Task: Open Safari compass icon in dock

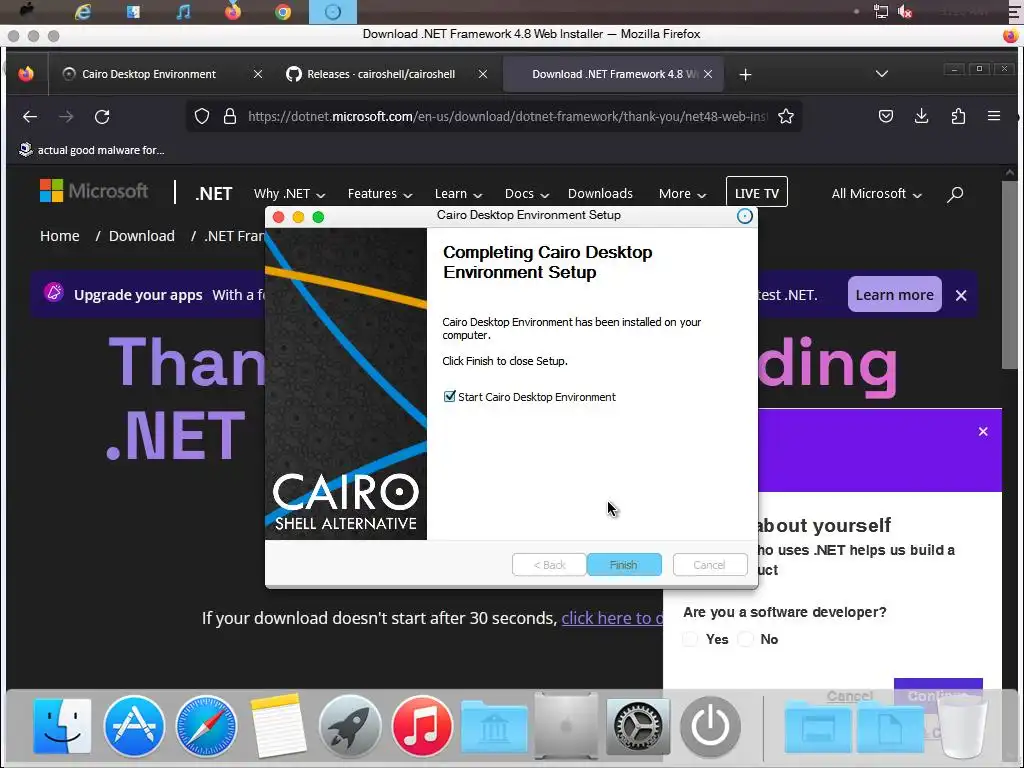Action: (206, 726)
